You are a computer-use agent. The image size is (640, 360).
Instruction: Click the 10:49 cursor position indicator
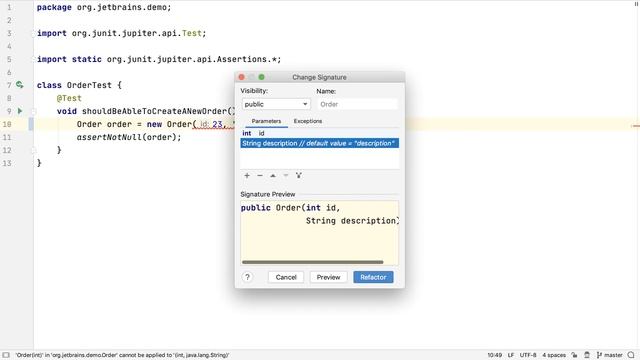[494, 355]
